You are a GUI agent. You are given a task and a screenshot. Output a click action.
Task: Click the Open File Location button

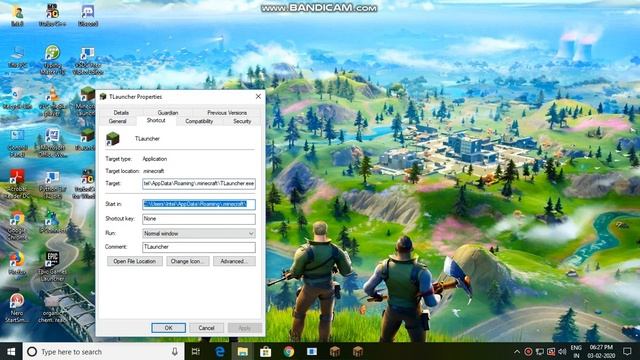pos(135,261)
